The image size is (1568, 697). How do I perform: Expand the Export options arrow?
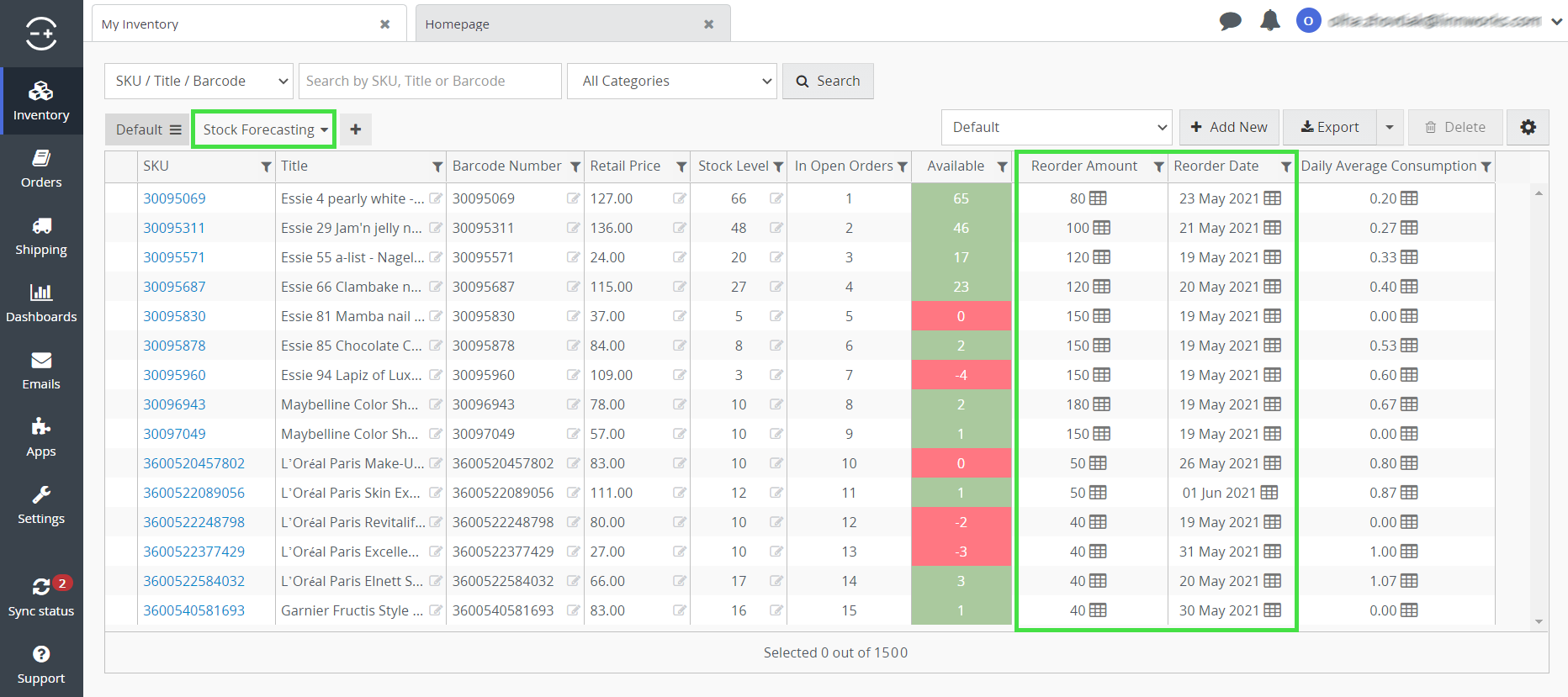(1390, 128)
